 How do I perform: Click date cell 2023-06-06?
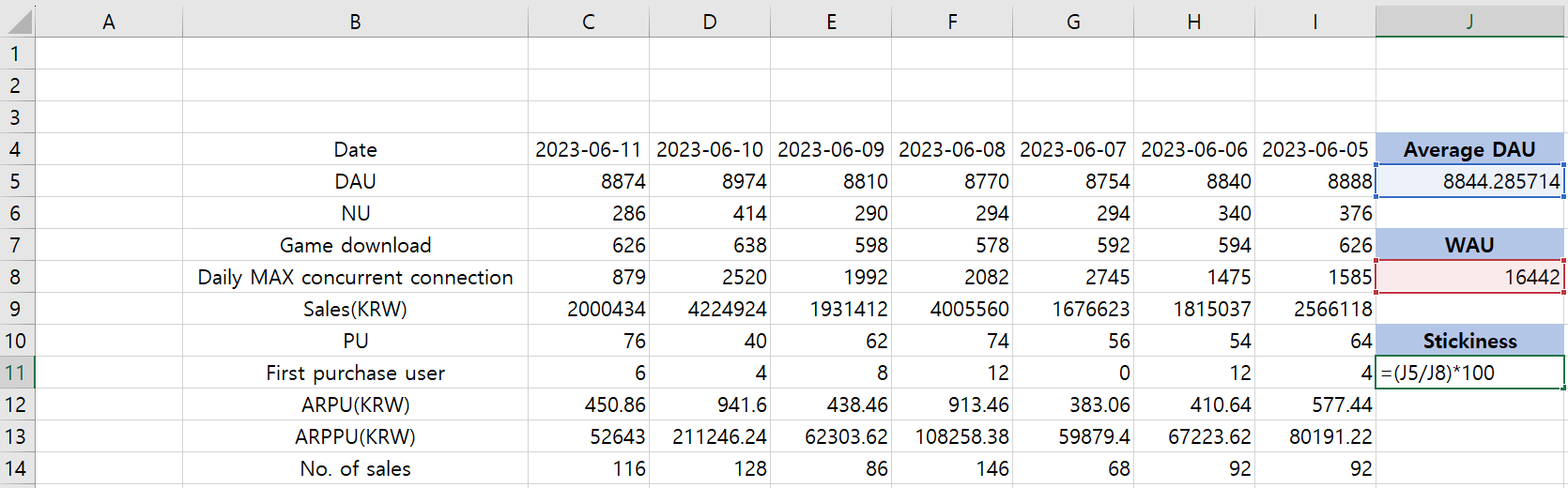tap(1194, 149)
